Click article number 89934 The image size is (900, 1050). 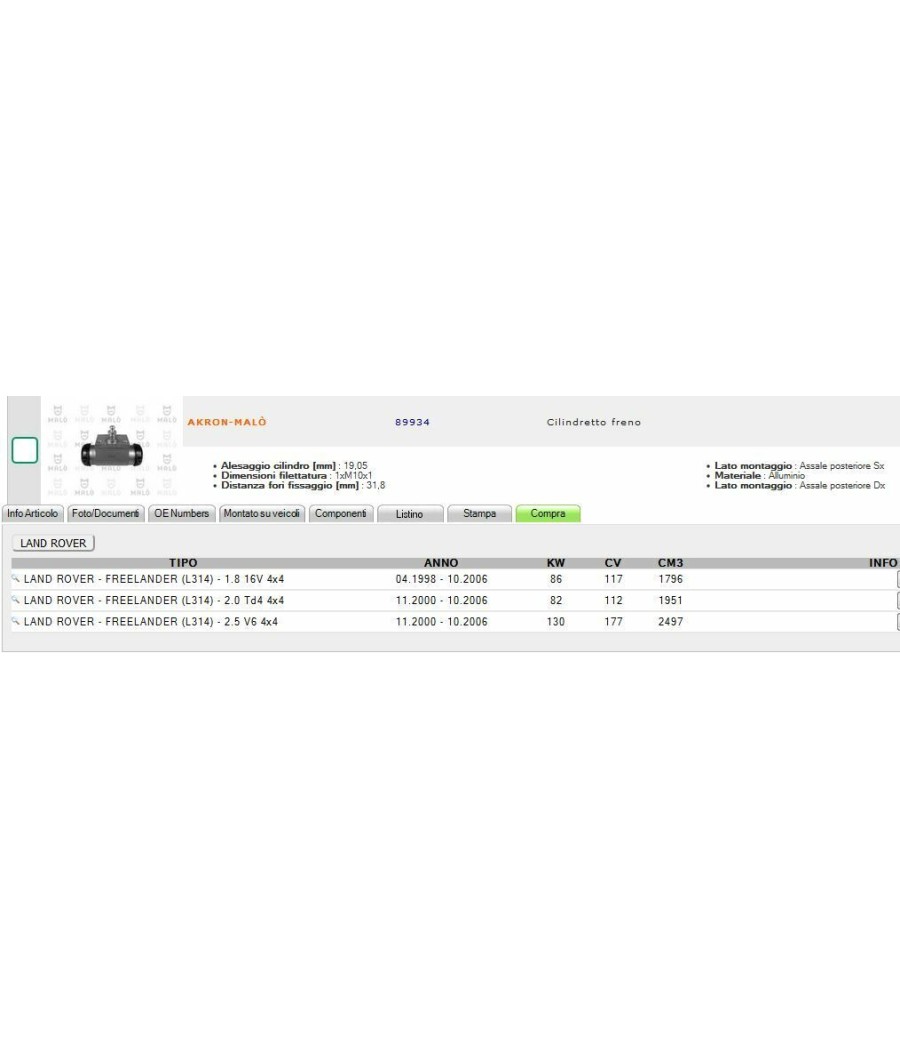[x=412, y=423]
